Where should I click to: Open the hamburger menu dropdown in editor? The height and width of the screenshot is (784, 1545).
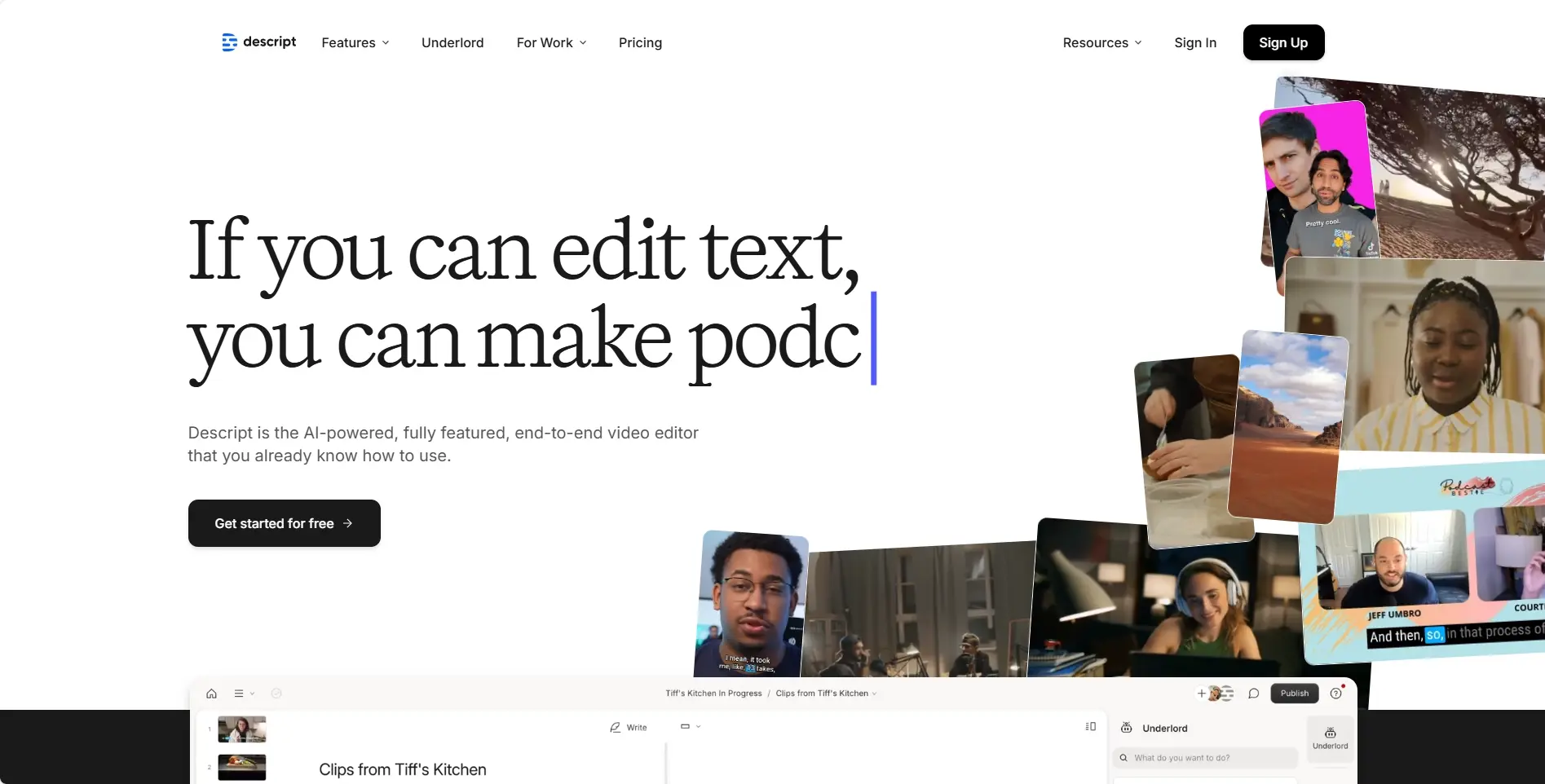pos(244,694)
